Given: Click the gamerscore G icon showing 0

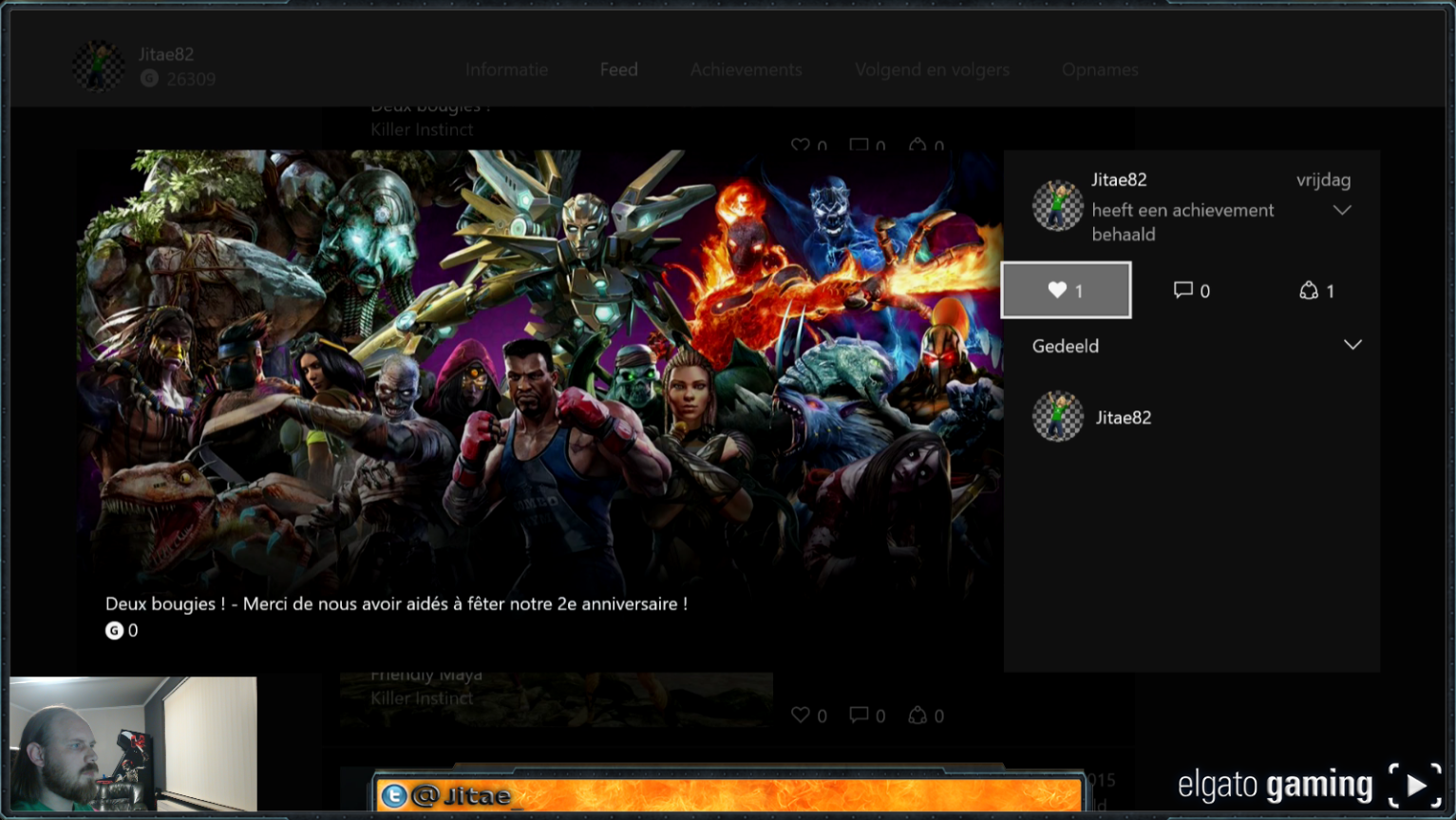Looking at the screenshot, I should coord(114,630).
